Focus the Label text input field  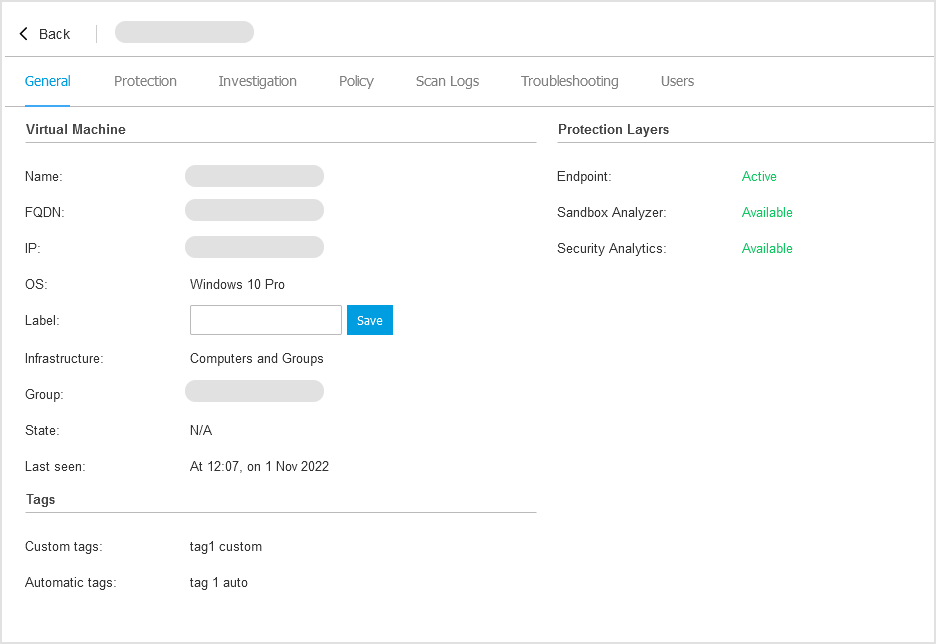tap(266, 320)
